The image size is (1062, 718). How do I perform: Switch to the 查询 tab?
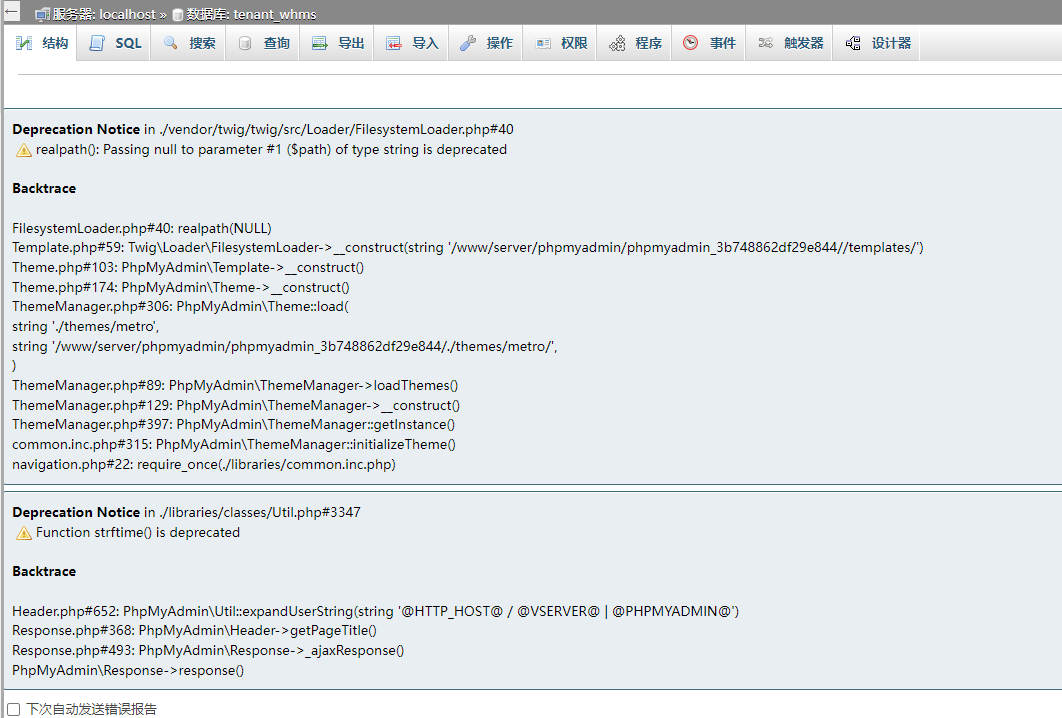(x=263, y=43)
